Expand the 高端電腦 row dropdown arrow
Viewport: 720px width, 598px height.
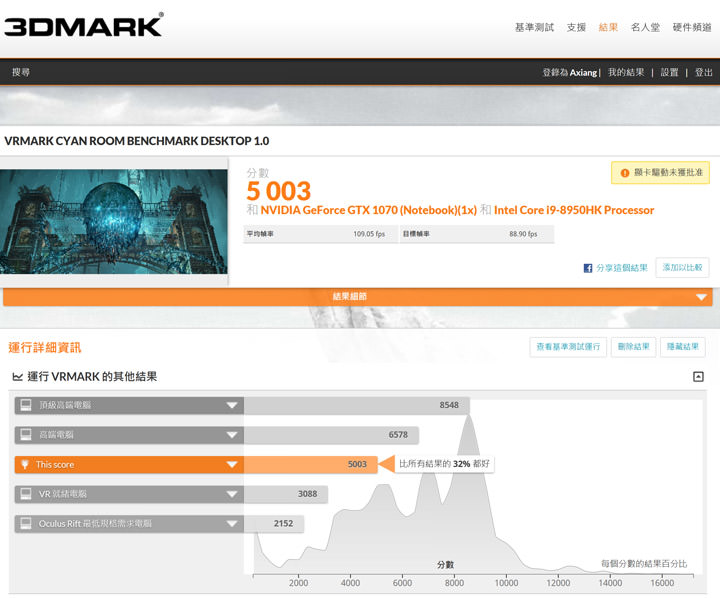tap(232, 435)
